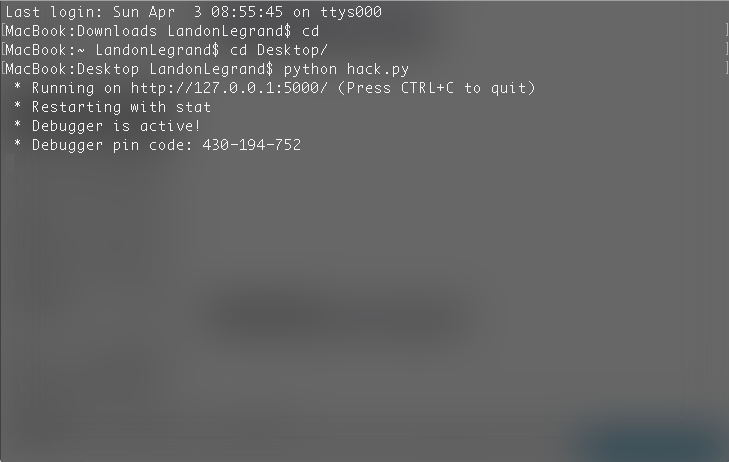Click the 'ttys000' terminal name
Image resolution: width=729 pixels, height=462 pixels.
click(351, 12)
